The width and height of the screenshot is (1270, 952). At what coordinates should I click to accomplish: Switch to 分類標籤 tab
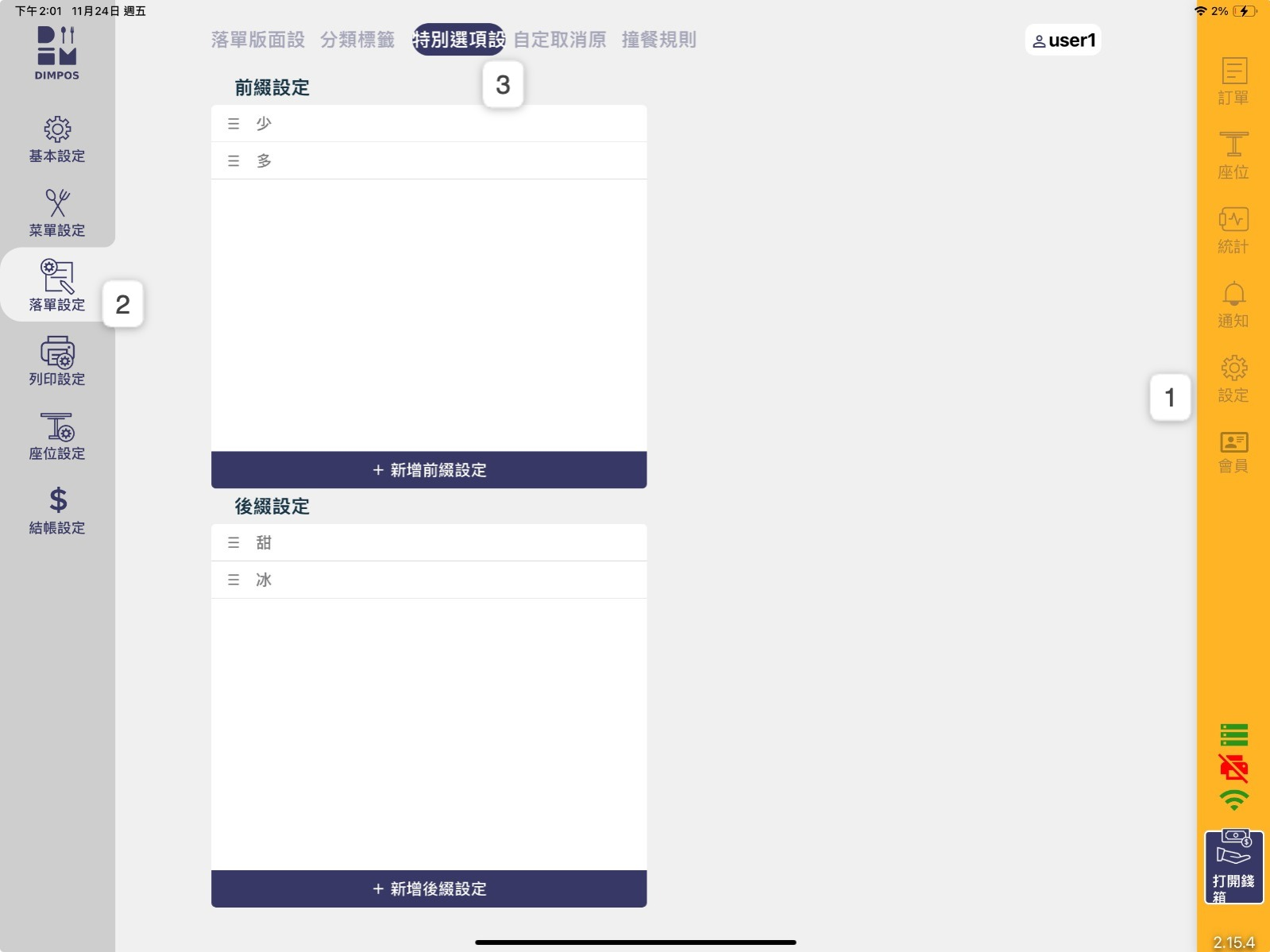click(357, 40)
